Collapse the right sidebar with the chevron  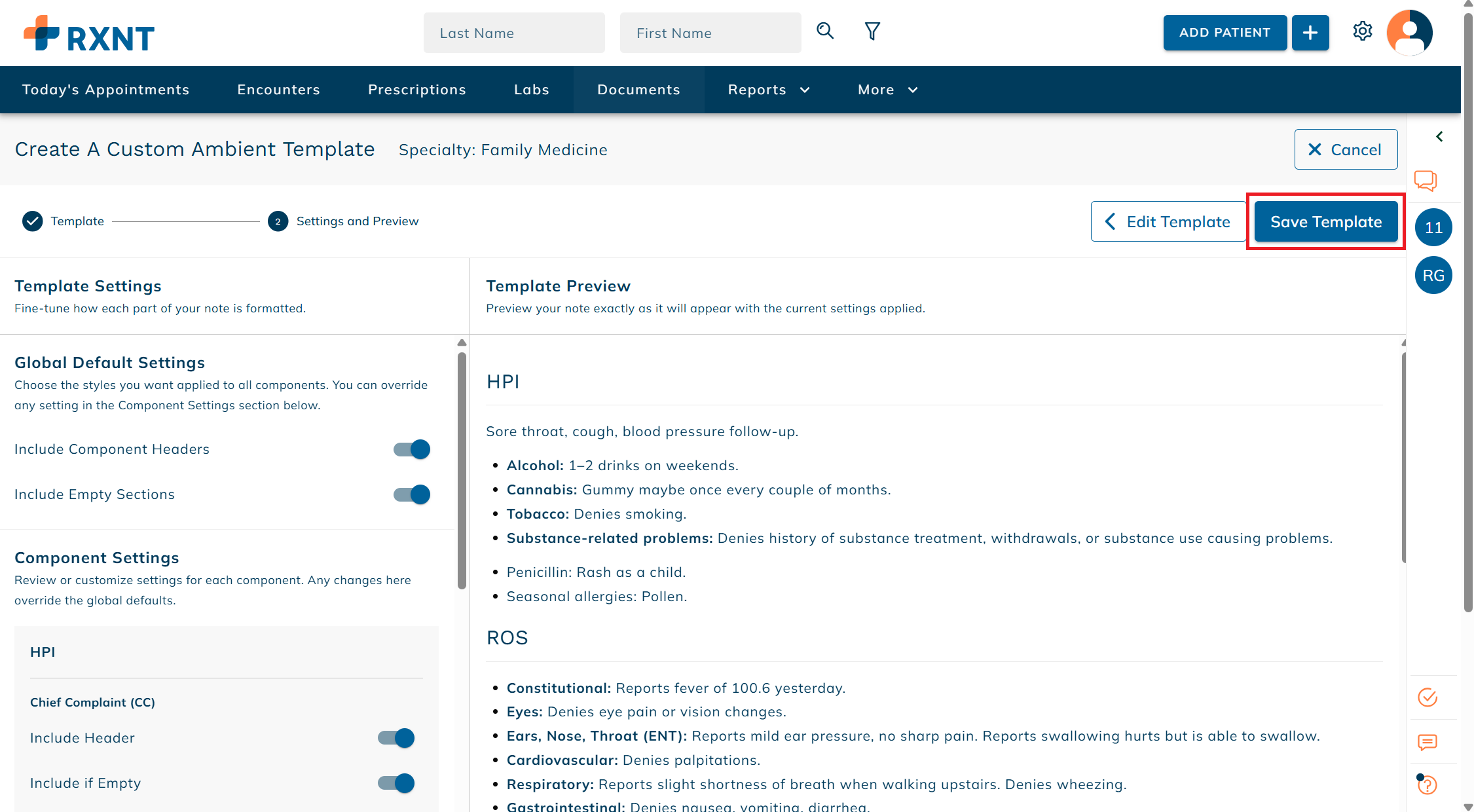click(x=1440, y=136)
